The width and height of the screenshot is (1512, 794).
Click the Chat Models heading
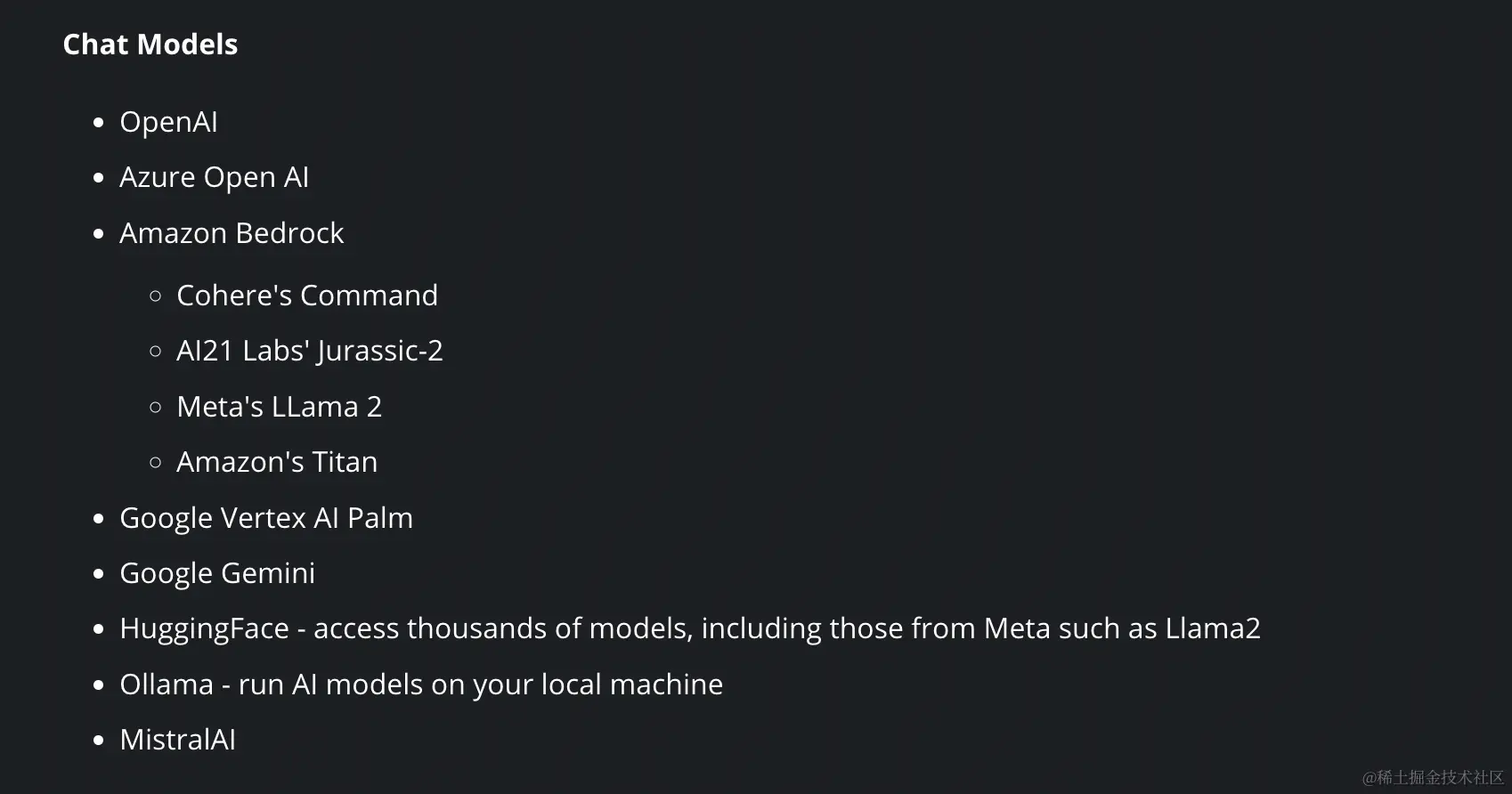pos(150,45)
